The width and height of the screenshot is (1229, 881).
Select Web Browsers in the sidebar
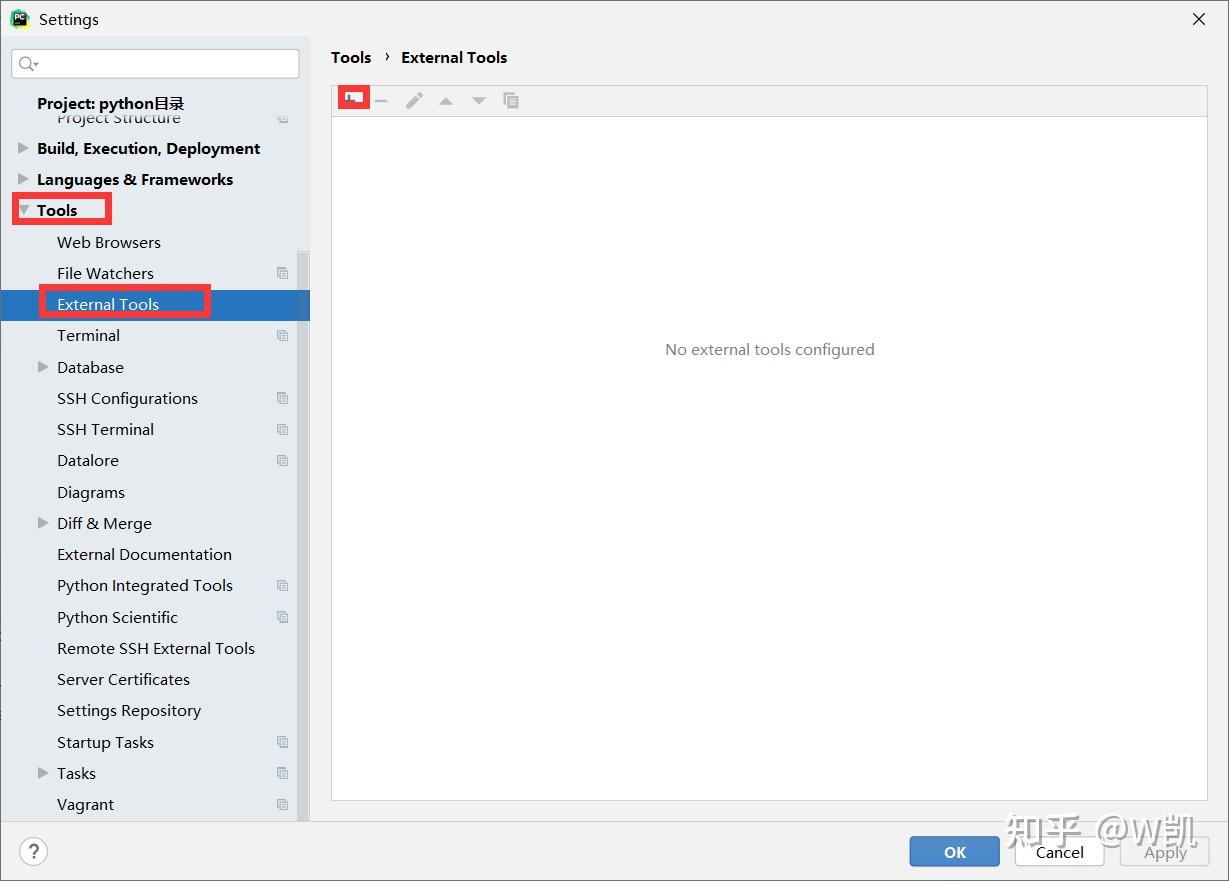(108, 242)
